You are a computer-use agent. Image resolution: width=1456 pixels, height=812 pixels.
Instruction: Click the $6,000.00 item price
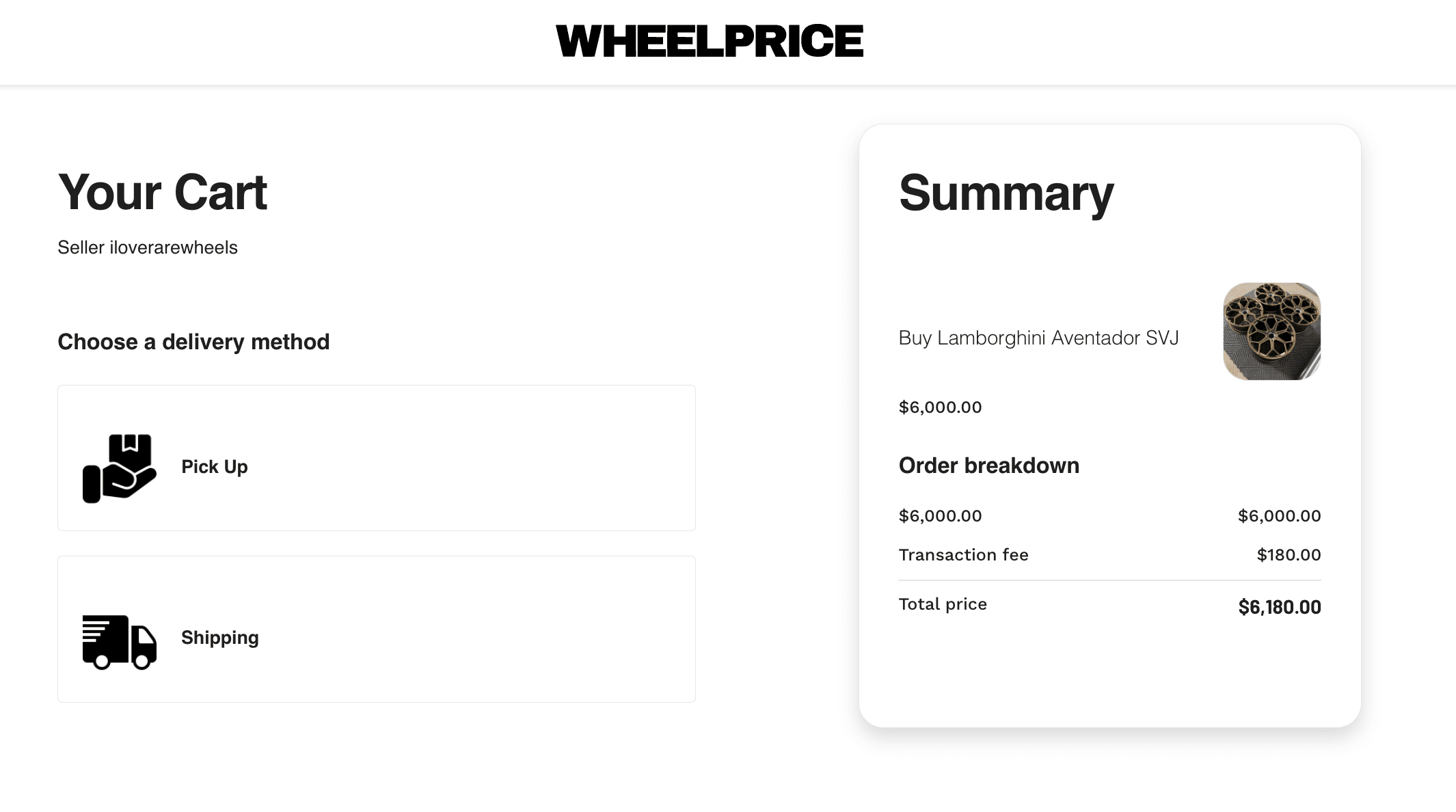coord(940,406)
